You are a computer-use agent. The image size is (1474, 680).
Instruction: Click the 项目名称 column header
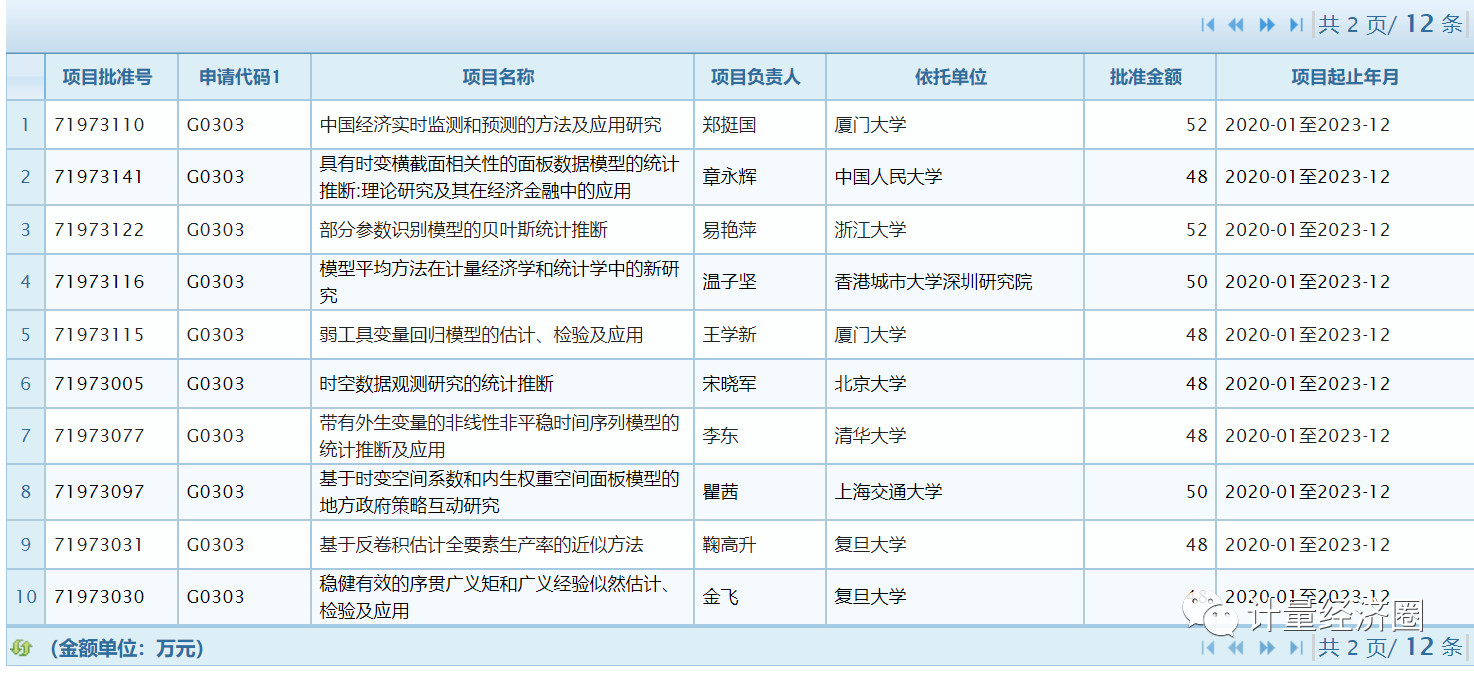coord(498,77)
